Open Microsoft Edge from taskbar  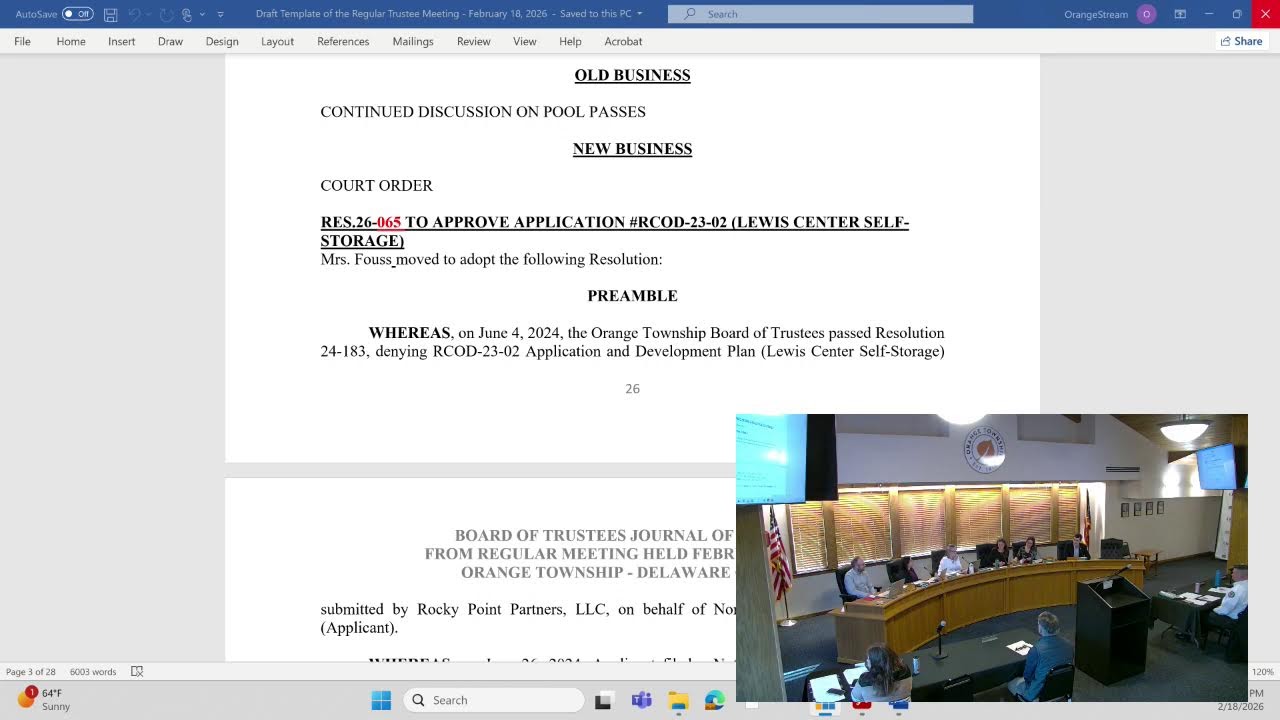pyautogui.click(x=714, y=700)
